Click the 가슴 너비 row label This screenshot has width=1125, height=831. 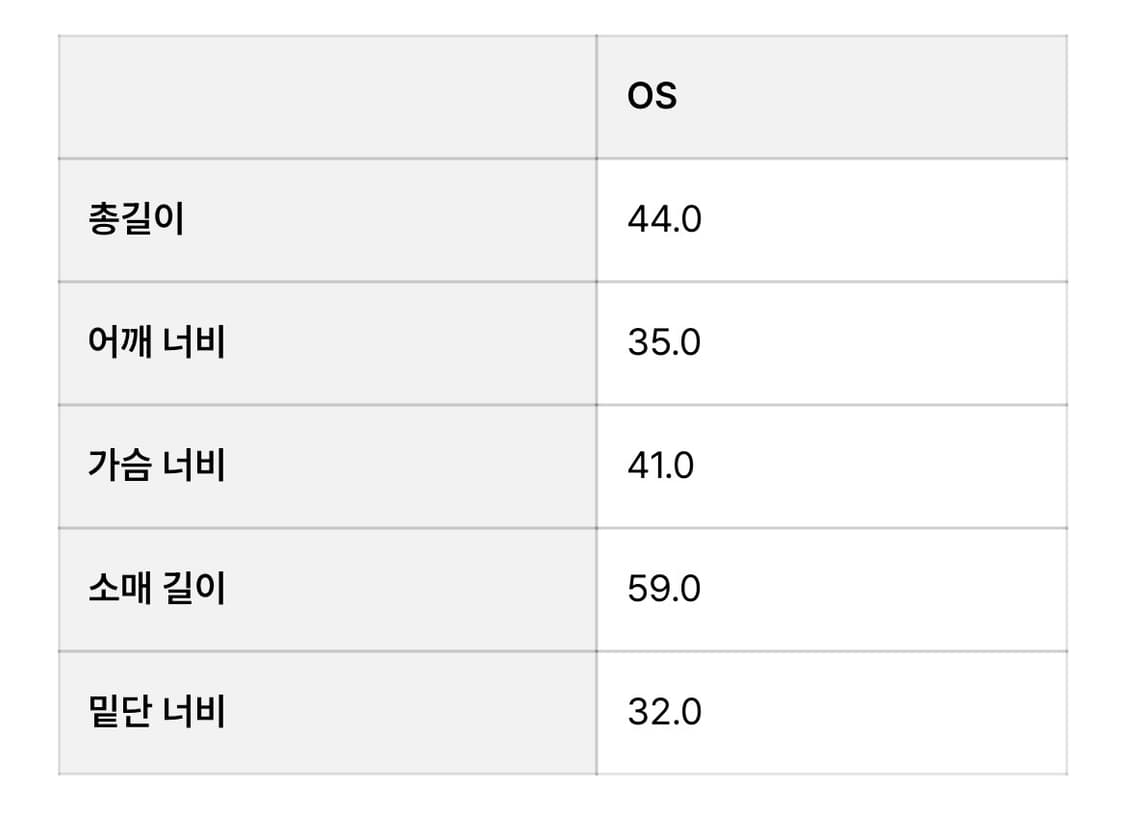[156, 466]
